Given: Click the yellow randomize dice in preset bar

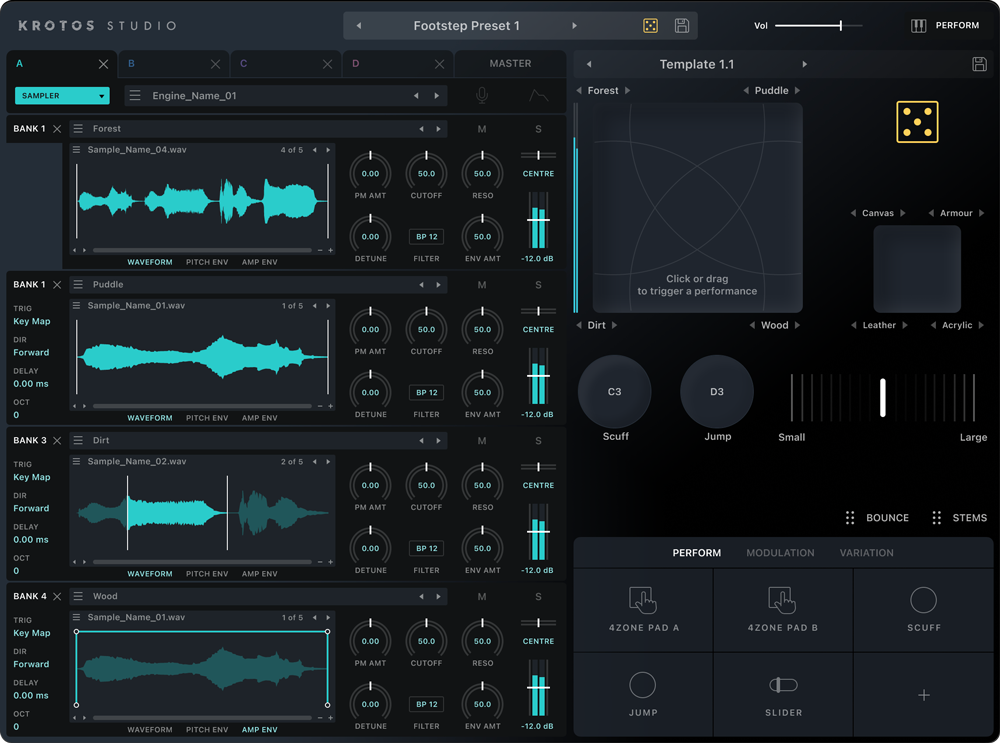Looking at the screenshot, I should (651, 26).
